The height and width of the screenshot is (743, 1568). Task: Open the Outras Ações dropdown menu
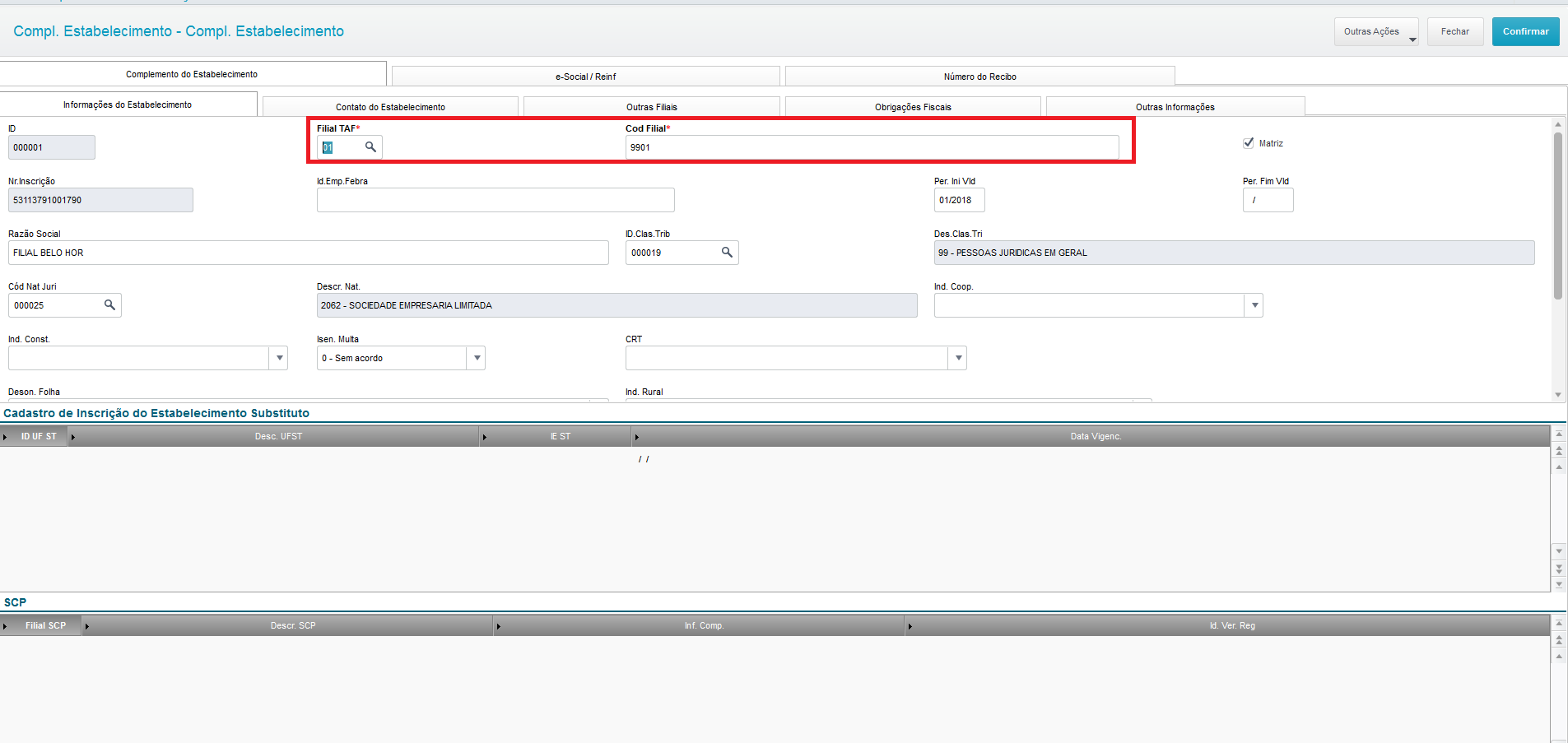click(1376, 31)
